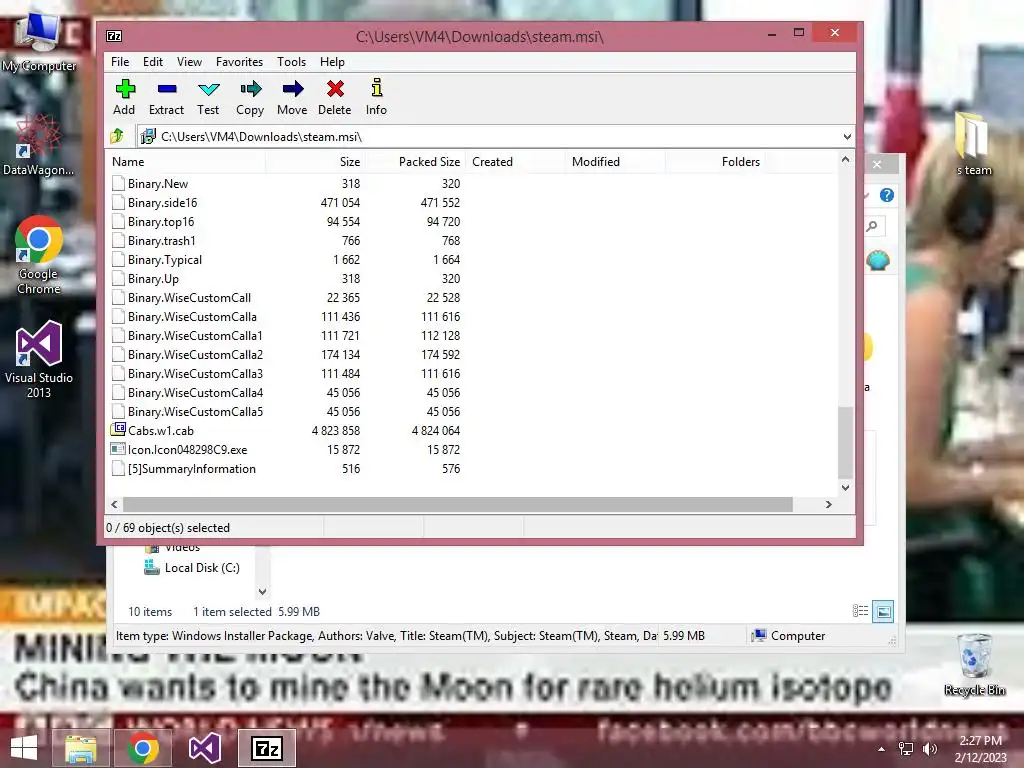
Task: Click the Copy toolbar button
Action: pyautogui.click(x=250, y=97)
